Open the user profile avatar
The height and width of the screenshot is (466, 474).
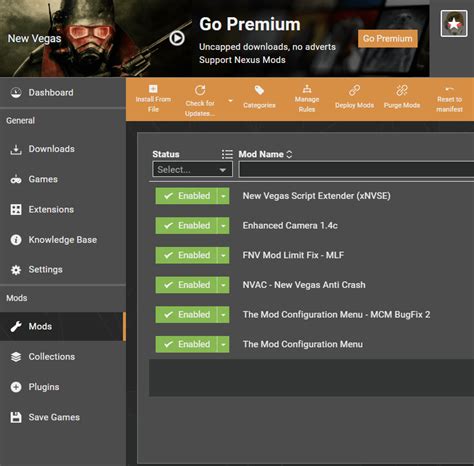pyautogui.click(x=454, y=23)
